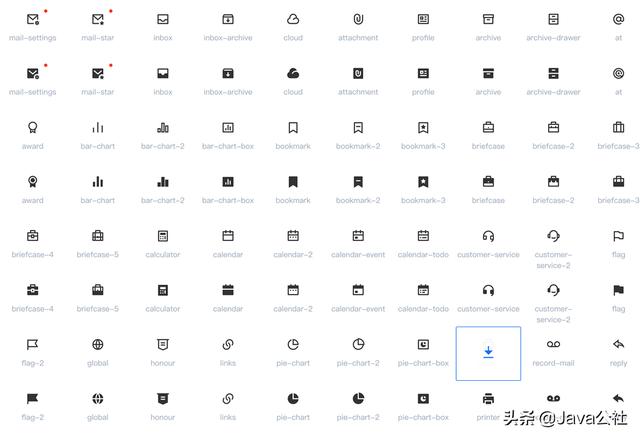Viewport: 640px width, 439px height.
Task: Select the filled printer icon
Action: [x=488, y=399]
